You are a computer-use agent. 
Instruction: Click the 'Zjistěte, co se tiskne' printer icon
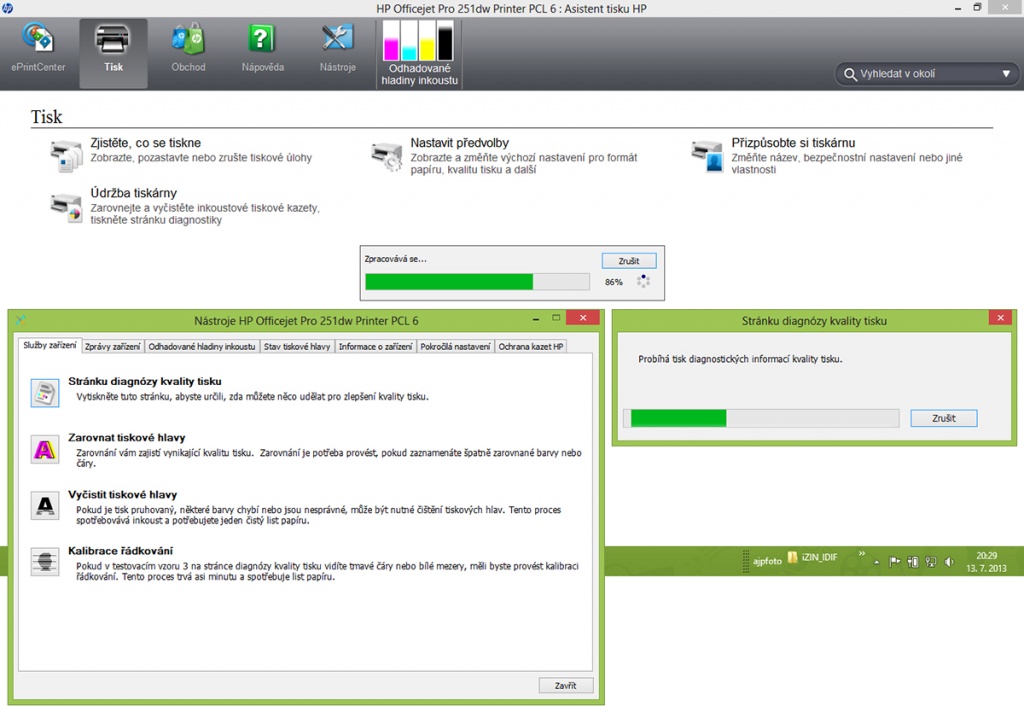click(66, 155)
